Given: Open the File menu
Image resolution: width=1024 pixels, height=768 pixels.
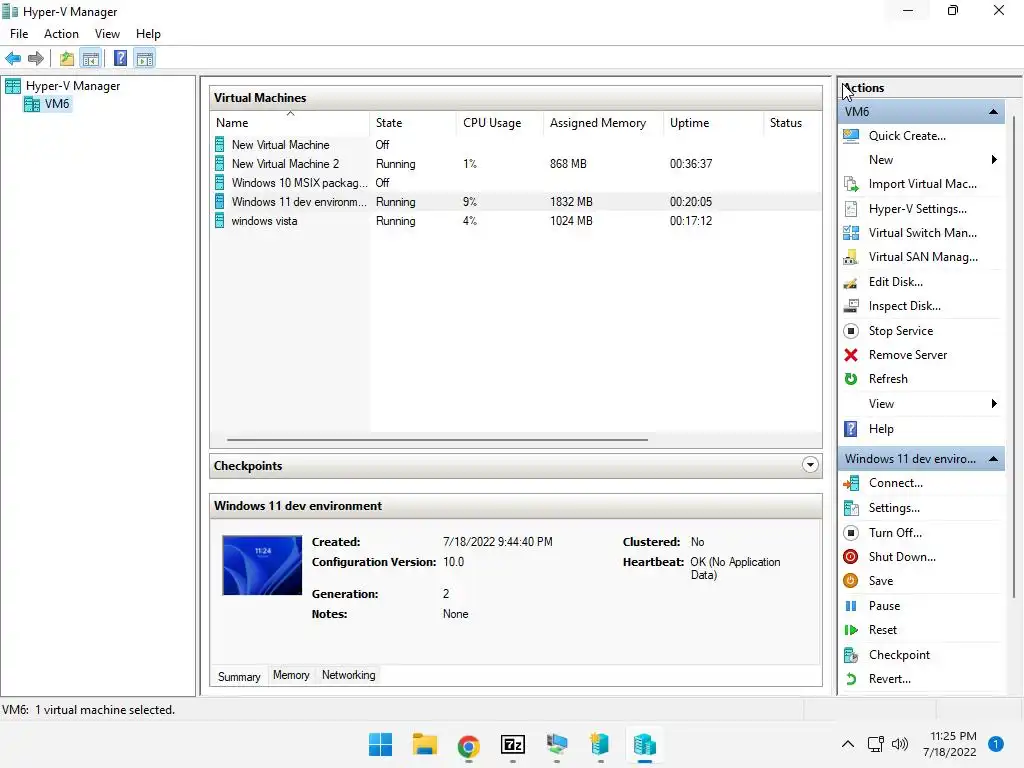Looking at the screenshot, I should coord(19,34).
